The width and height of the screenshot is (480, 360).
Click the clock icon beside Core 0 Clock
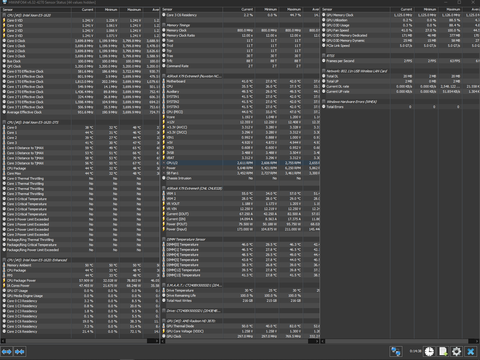4,41
